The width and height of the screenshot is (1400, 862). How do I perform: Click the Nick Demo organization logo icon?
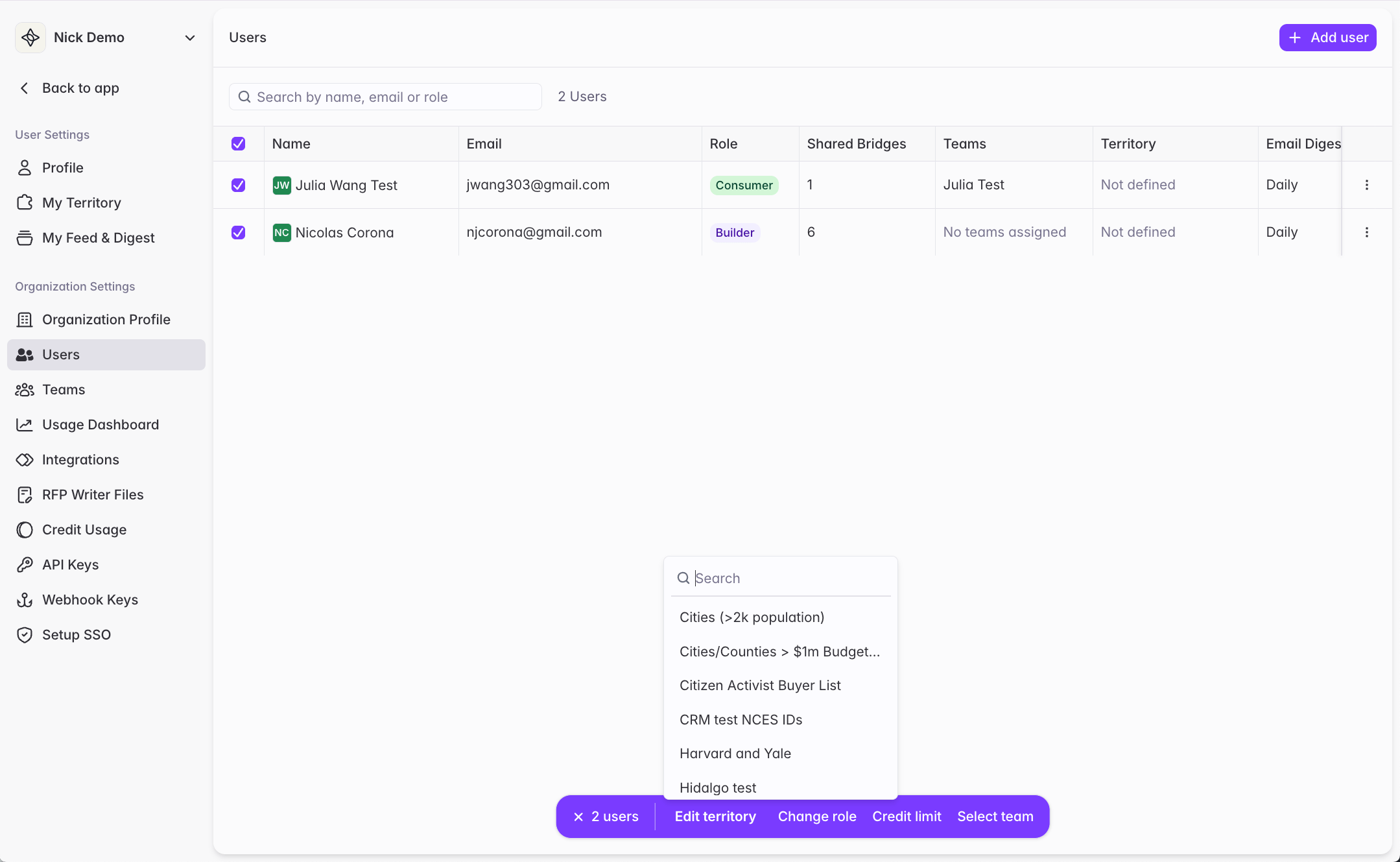pos(30,38)
